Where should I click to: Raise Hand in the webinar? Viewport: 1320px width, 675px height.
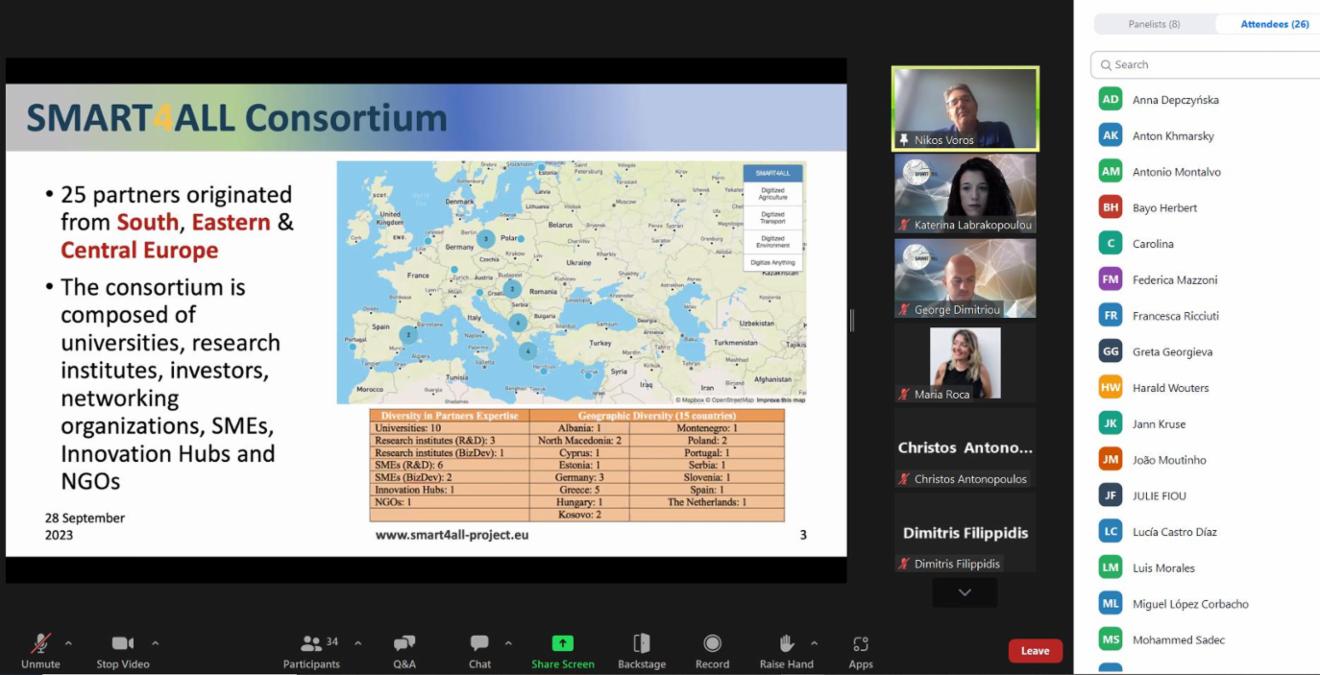tap(786, 650)
